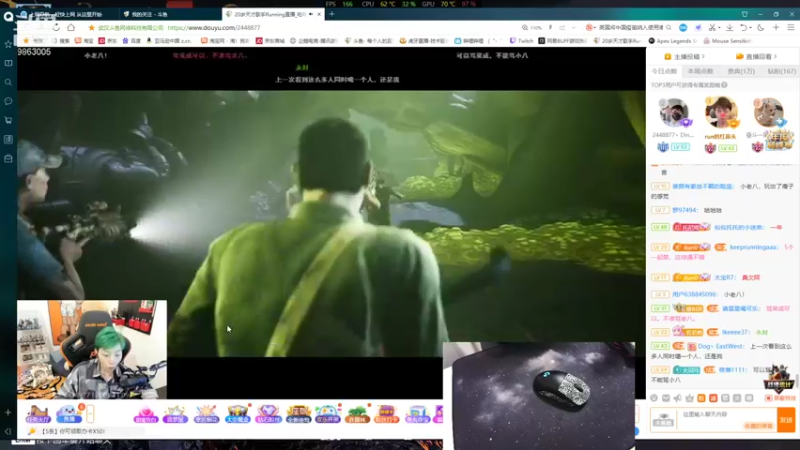
Task: Open the Mouse Sensitivity bookmark
Action: [728, 41]
